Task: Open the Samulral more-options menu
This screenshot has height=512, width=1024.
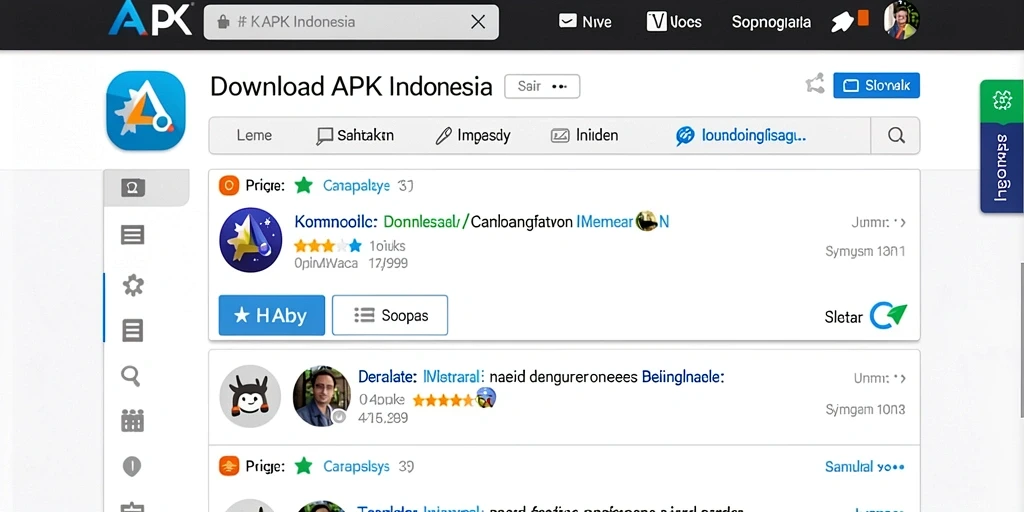Action: point(865,467)
